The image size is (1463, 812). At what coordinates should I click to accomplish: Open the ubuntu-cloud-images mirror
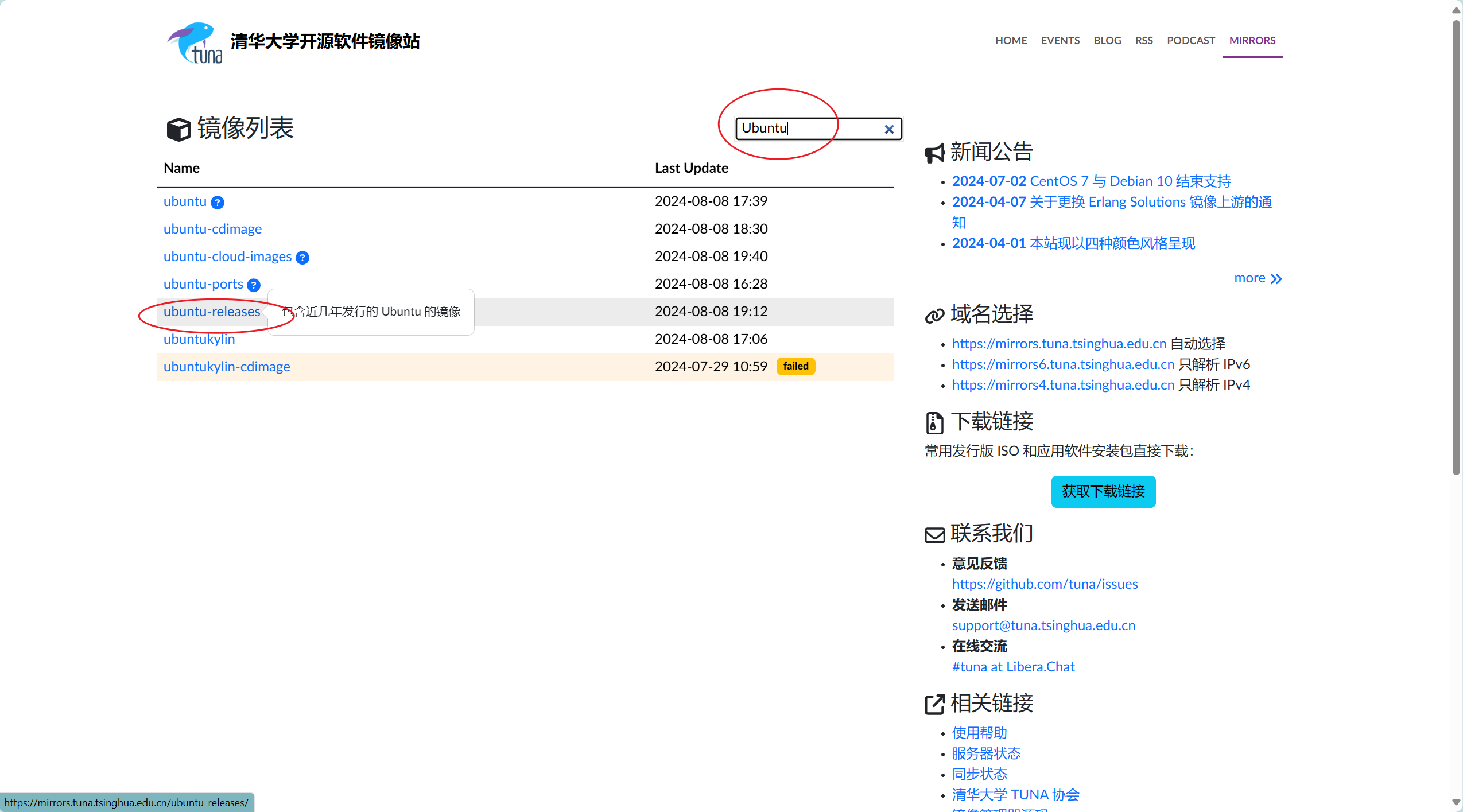point(227,257)
